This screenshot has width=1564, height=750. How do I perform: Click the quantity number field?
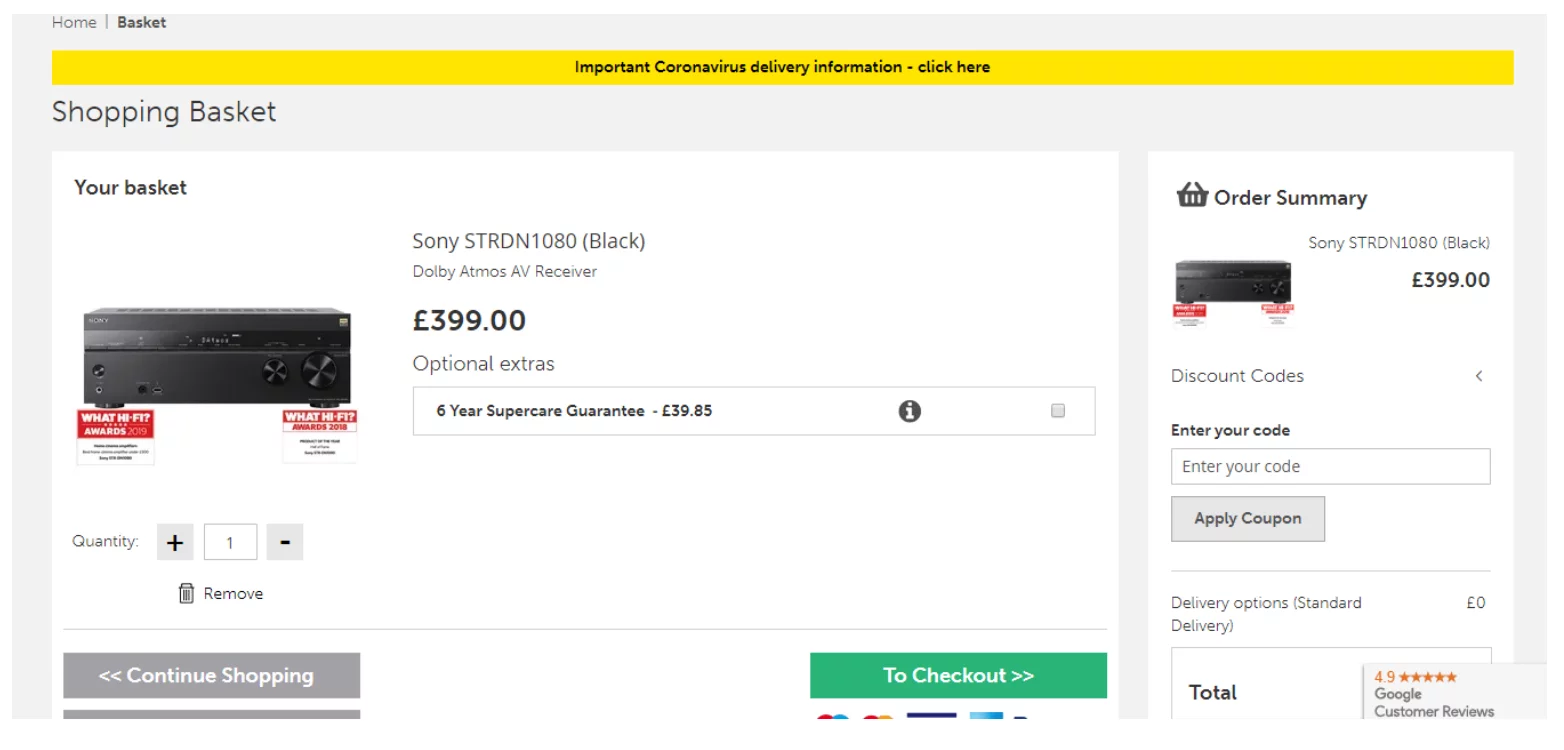tap(230, 542)
